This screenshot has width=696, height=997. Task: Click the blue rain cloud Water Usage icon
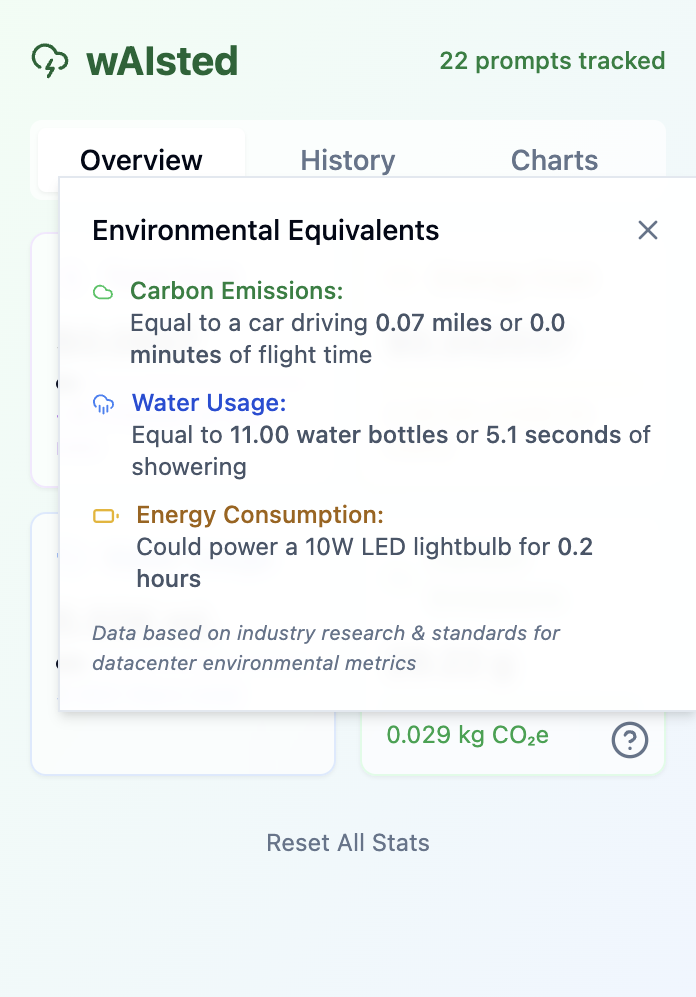tap(103, 404)
